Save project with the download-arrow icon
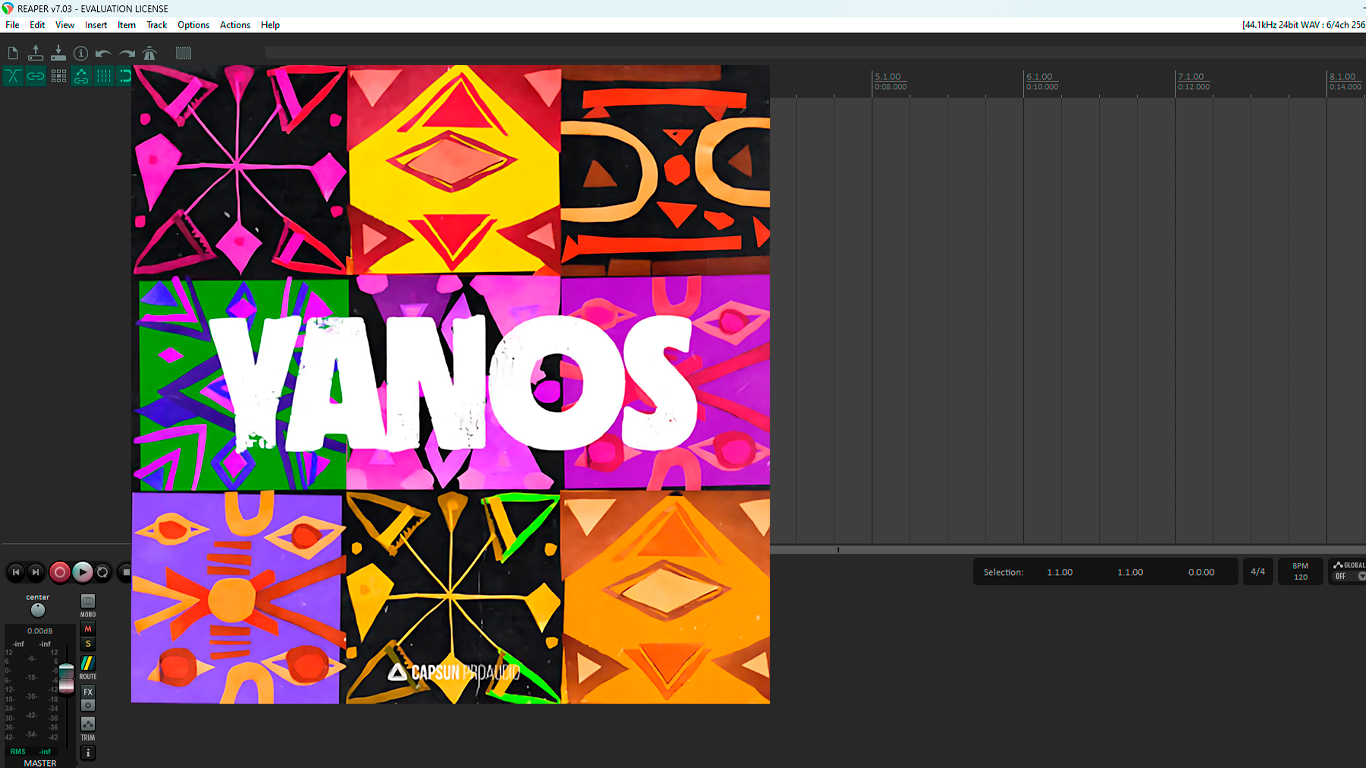 [58, 53]
